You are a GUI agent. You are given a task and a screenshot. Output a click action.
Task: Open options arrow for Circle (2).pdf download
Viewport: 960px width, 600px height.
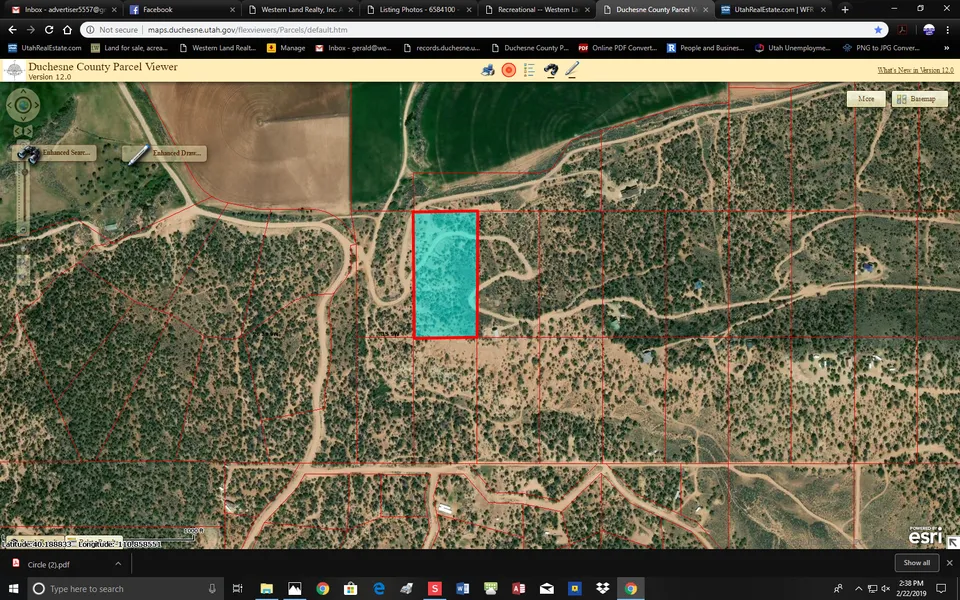(119, 564)
